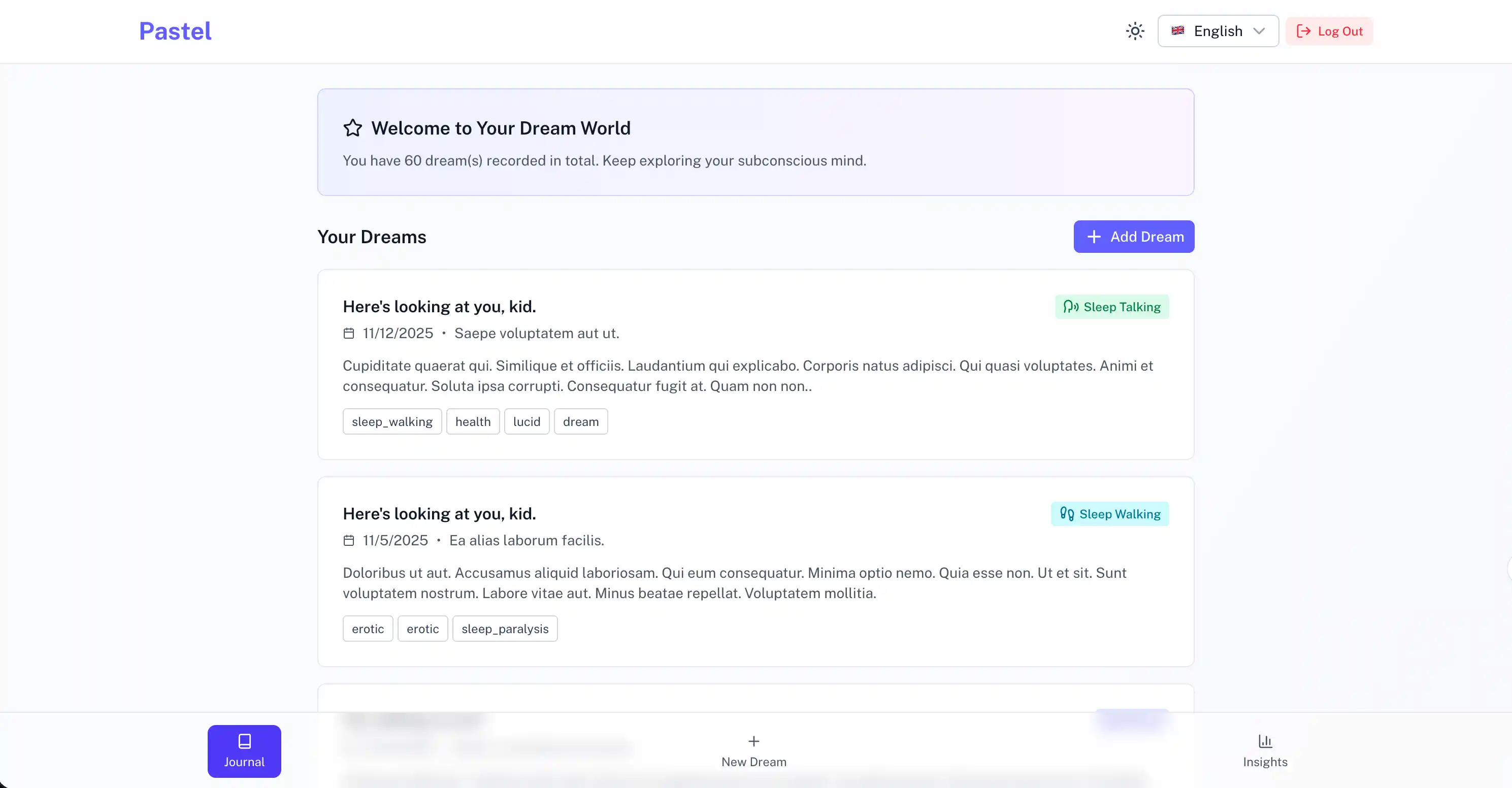Switch to the Journal tab
Screen dimensions: 1512x788
[244, 751]
